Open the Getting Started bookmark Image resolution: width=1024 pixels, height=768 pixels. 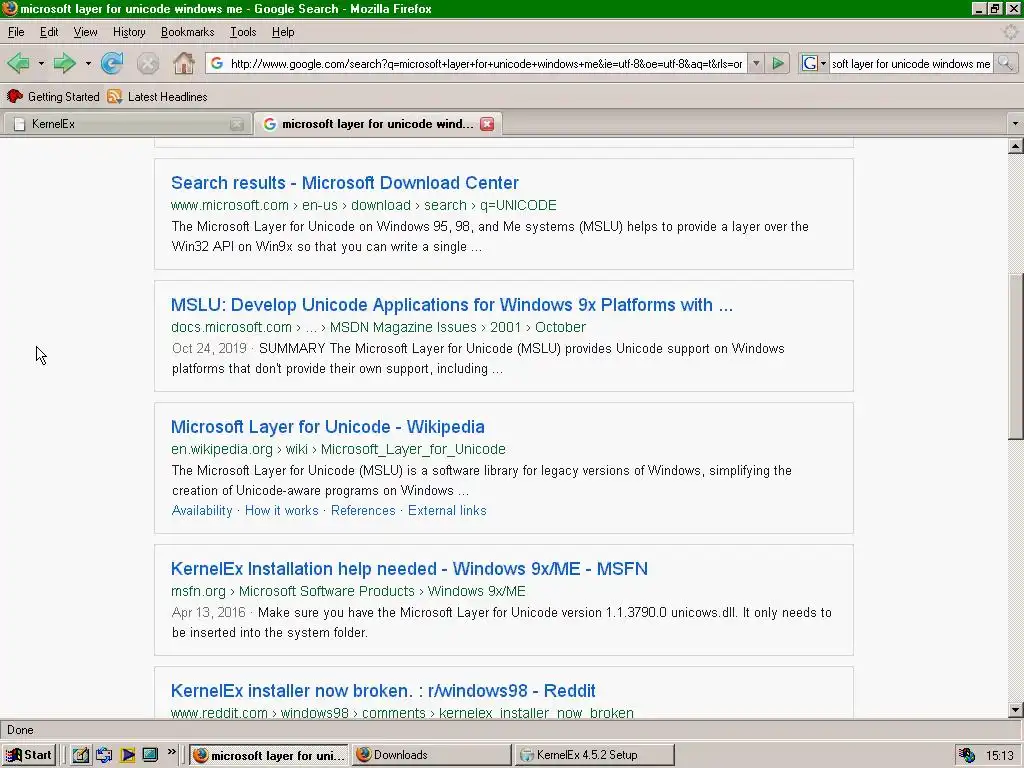[x=54, y=97]
